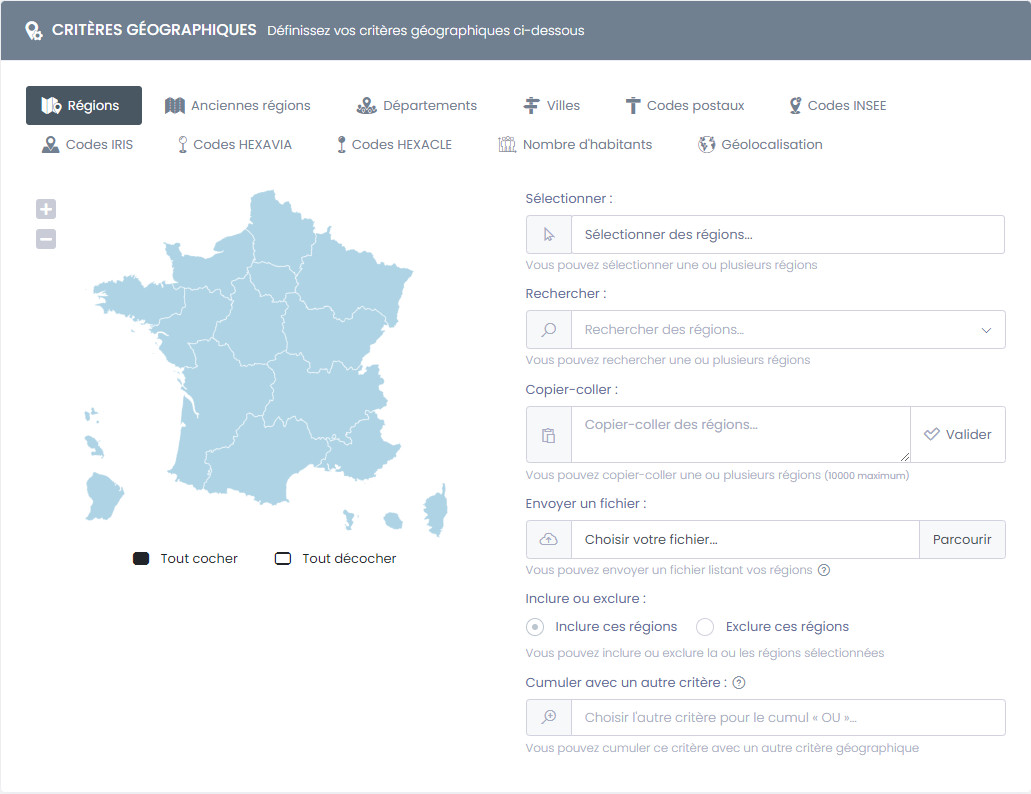This screenshot has width=1031, height=794.
Task: Open the Sélectionner des régions selector
Action: [787, 234]
